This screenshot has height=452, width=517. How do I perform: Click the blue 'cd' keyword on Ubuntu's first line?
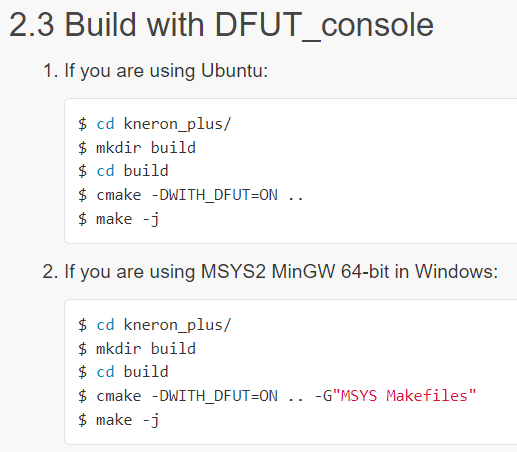tap(105, 124)
